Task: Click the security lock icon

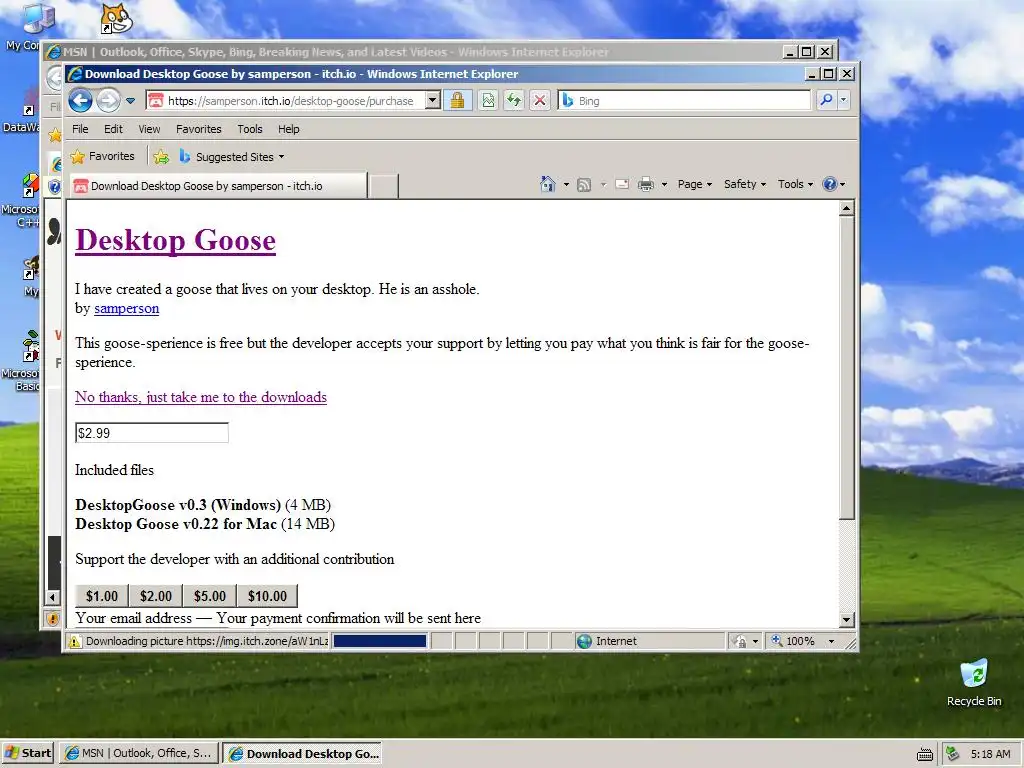Action: pyautogui.click(x=457, y=101)
